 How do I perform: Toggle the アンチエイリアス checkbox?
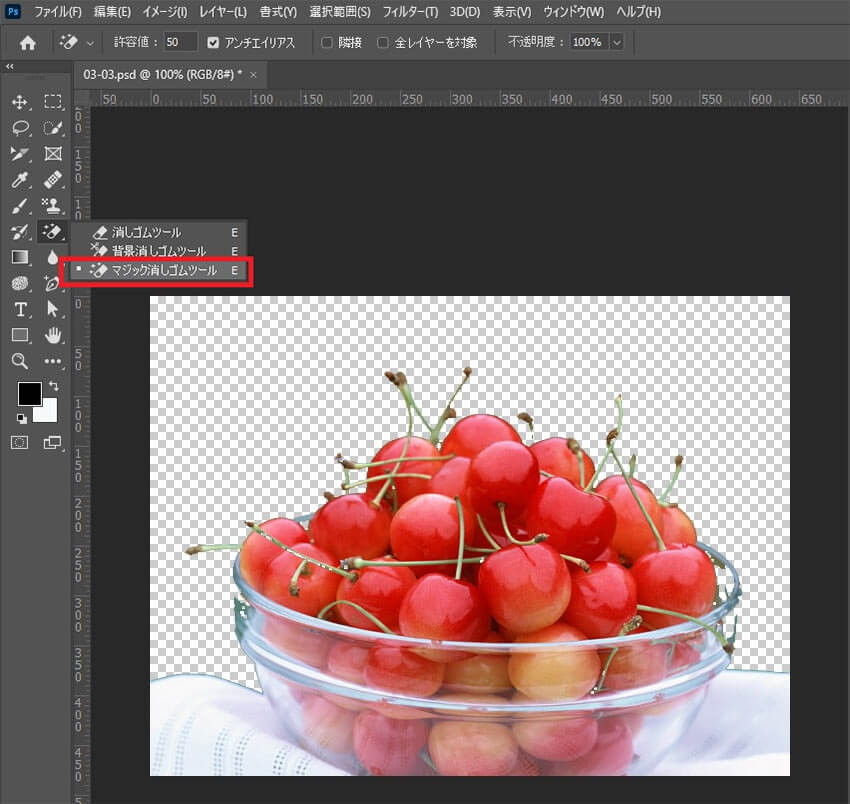pos(214,43)
